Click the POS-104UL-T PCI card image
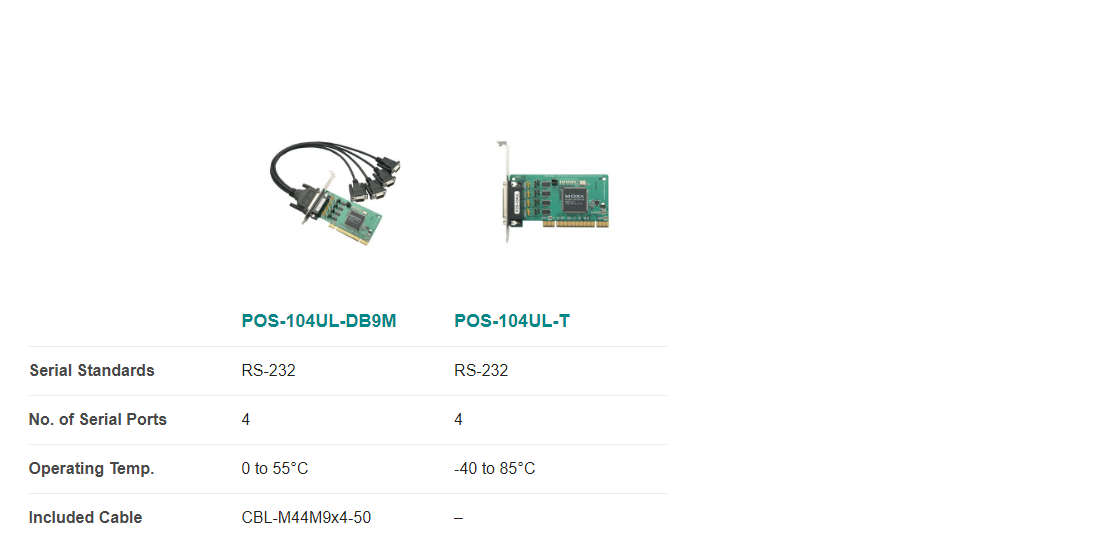Image resolution: width=1115 pixels, height=548 pixels. 553,192
